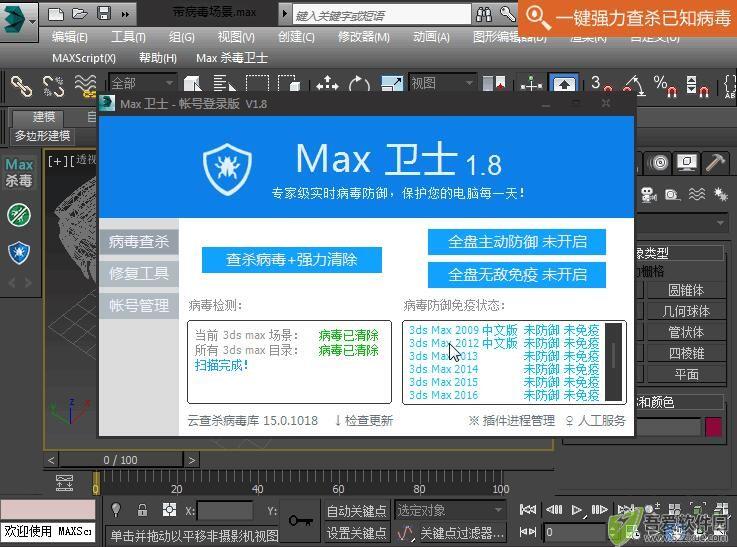Open the reference coordinate 视图 dropdown
Viewport: 737px width, 547px height.
pos(442,83)
